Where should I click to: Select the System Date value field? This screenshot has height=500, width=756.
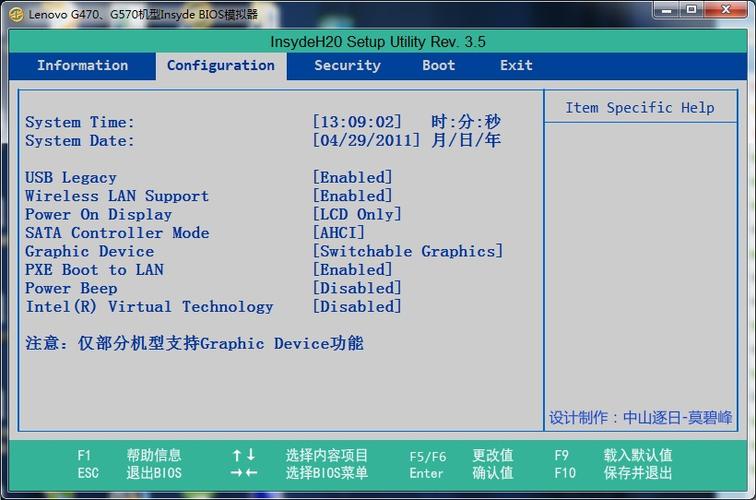pyautogui.click(x=367, y=141)
